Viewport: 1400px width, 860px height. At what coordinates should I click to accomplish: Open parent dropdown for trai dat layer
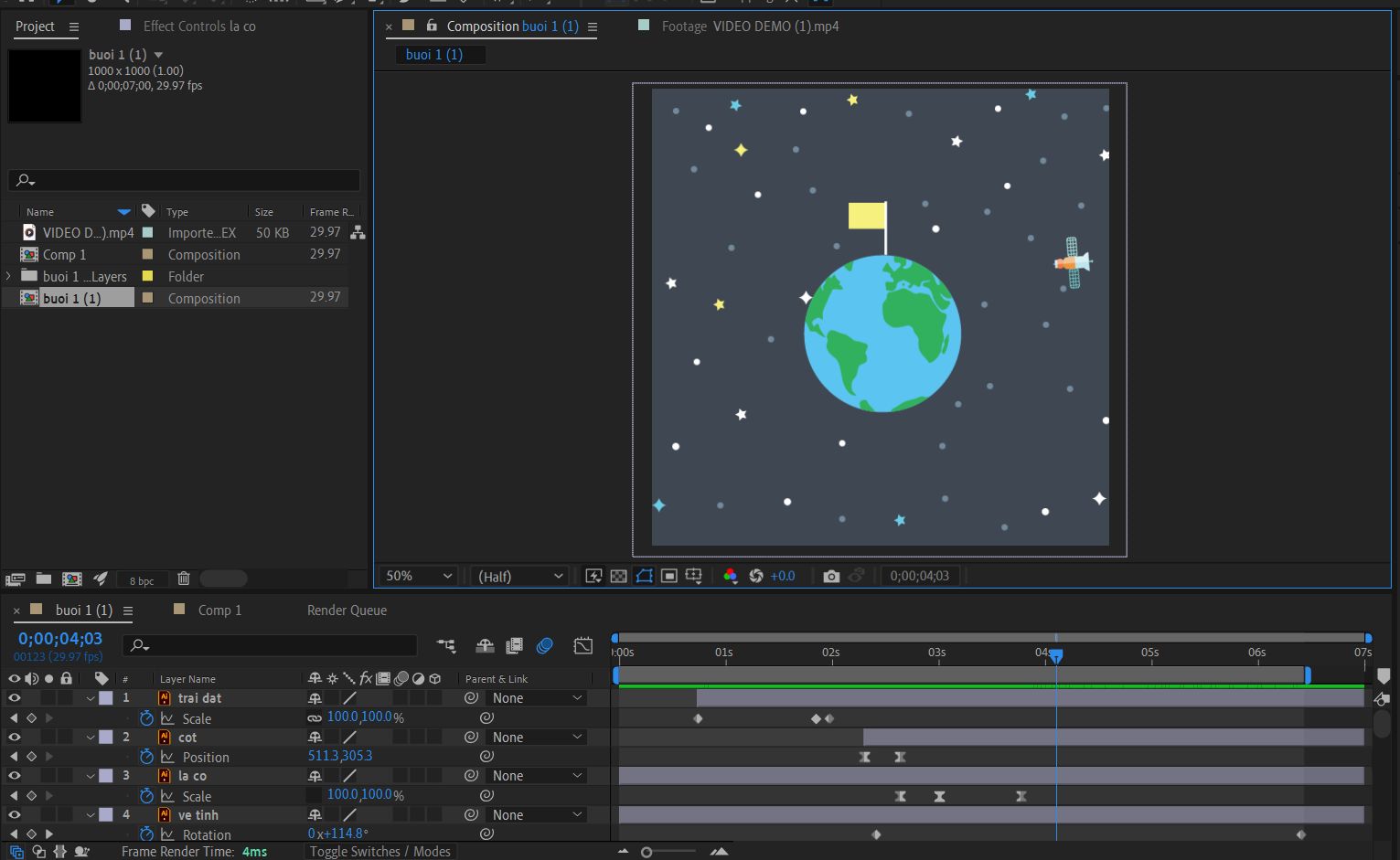point(537,697)
